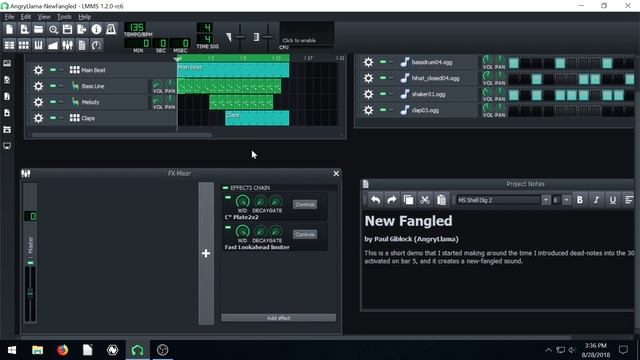Create a new project via toolbar icon

click(x=9, y=29)
